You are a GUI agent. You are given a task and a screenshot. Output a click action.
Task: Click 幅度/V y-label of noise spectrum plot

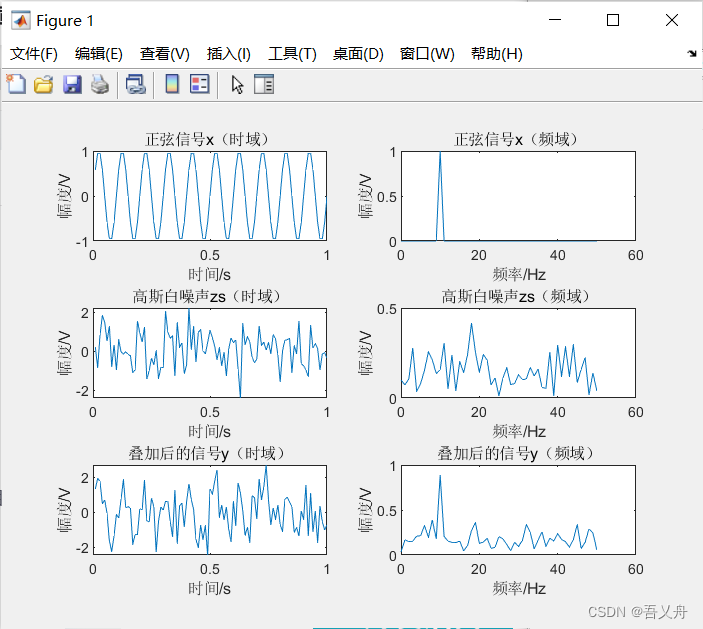tap(365, 353)
